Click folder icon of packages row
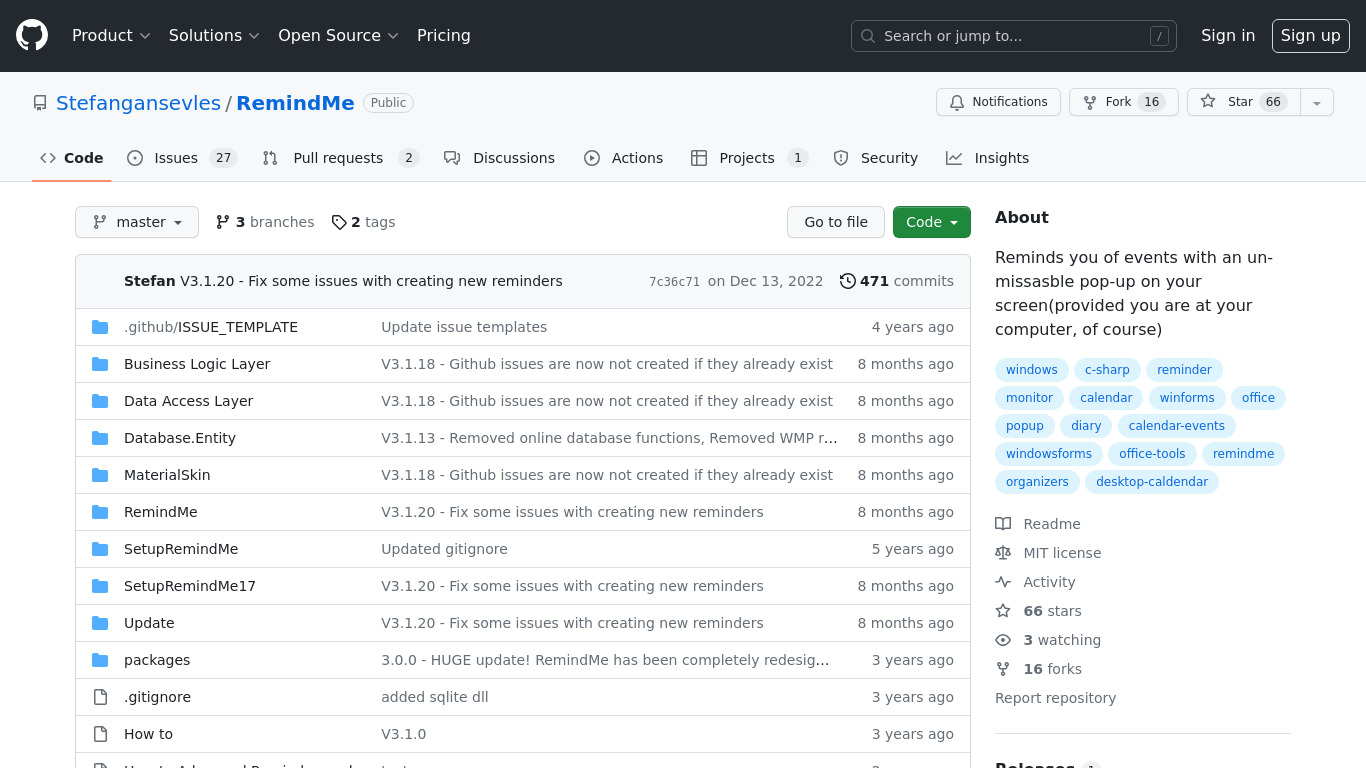 pos(100,660)
